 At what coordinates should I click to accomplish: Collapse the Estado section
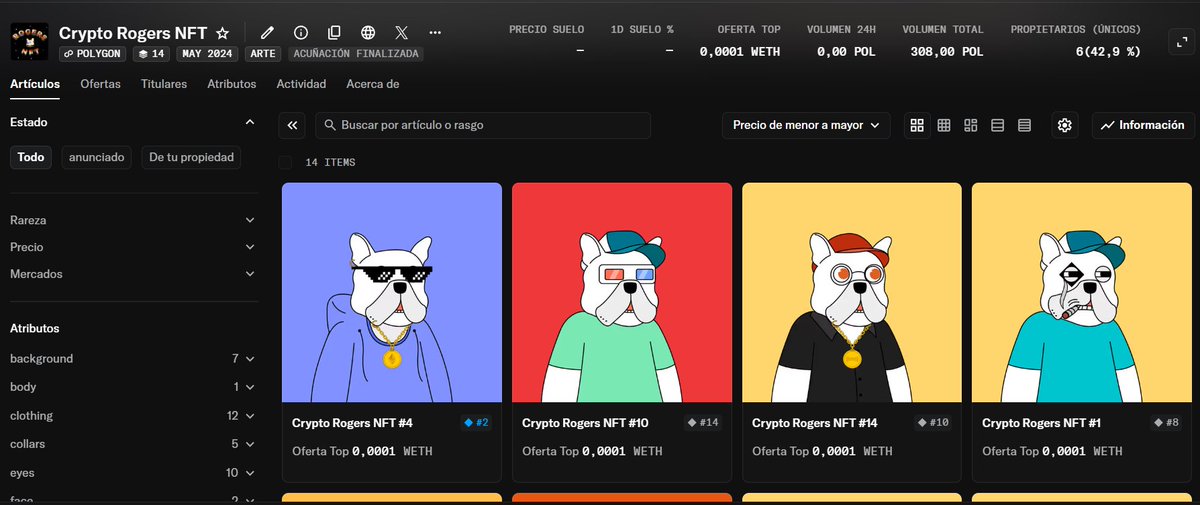click(x=250, y=122)
